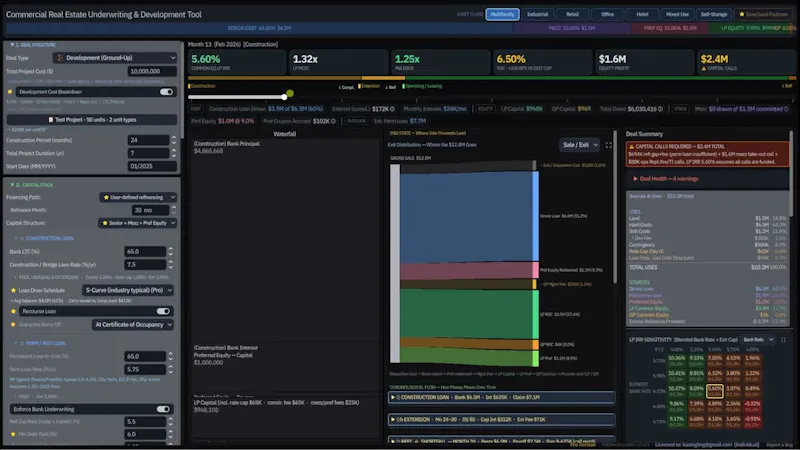
Task: Open the Test Project 50 units button
Action: pos(92,119)
